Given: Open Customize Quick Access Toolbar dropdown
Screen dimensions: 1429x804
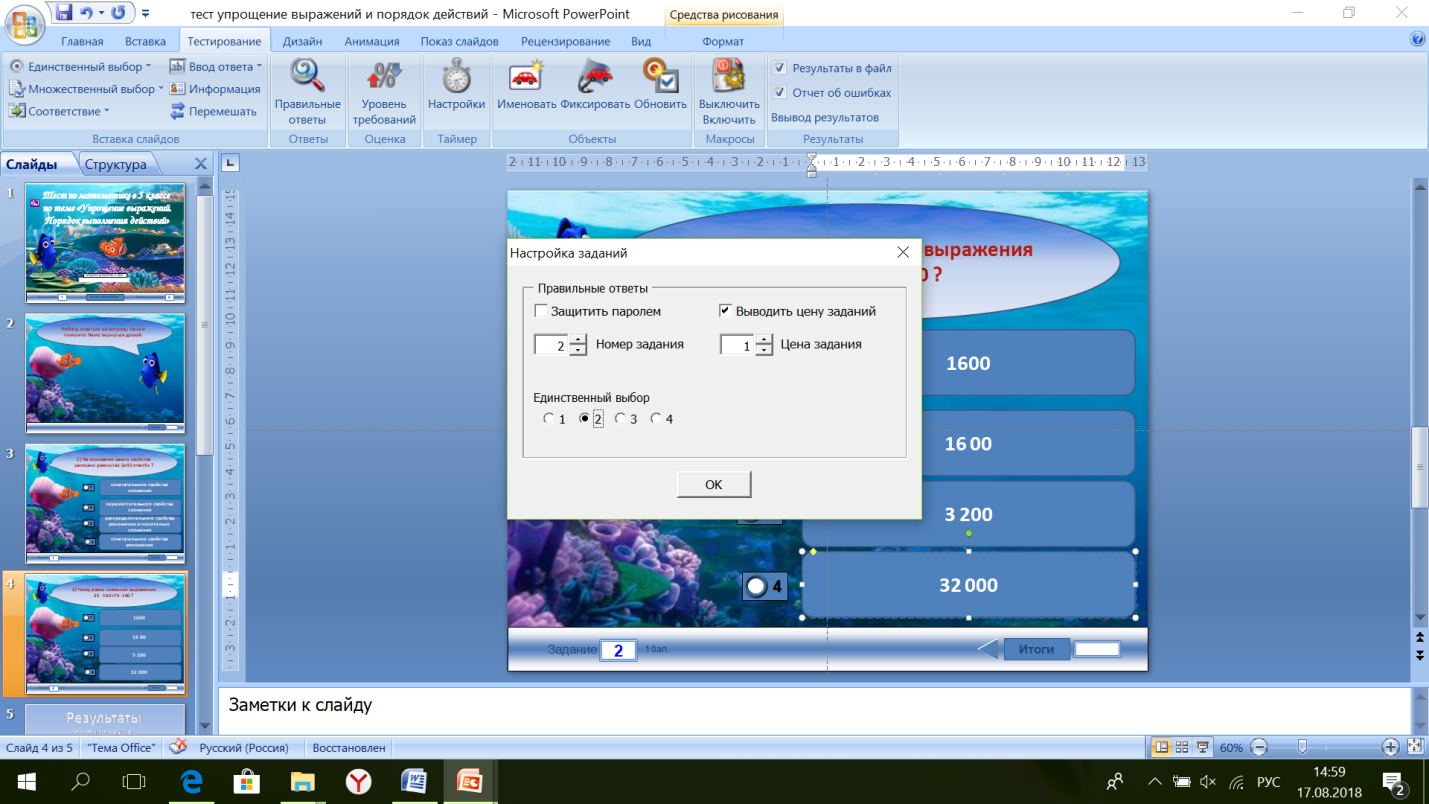Looking at the screenshot, I should pos(146,14).
